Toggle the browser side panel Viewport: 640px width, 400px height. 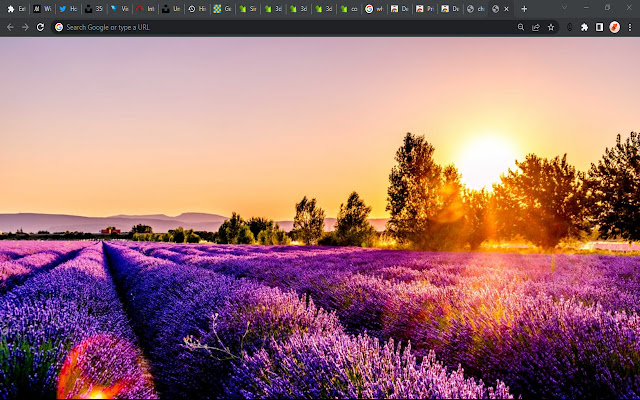[599, 27]
